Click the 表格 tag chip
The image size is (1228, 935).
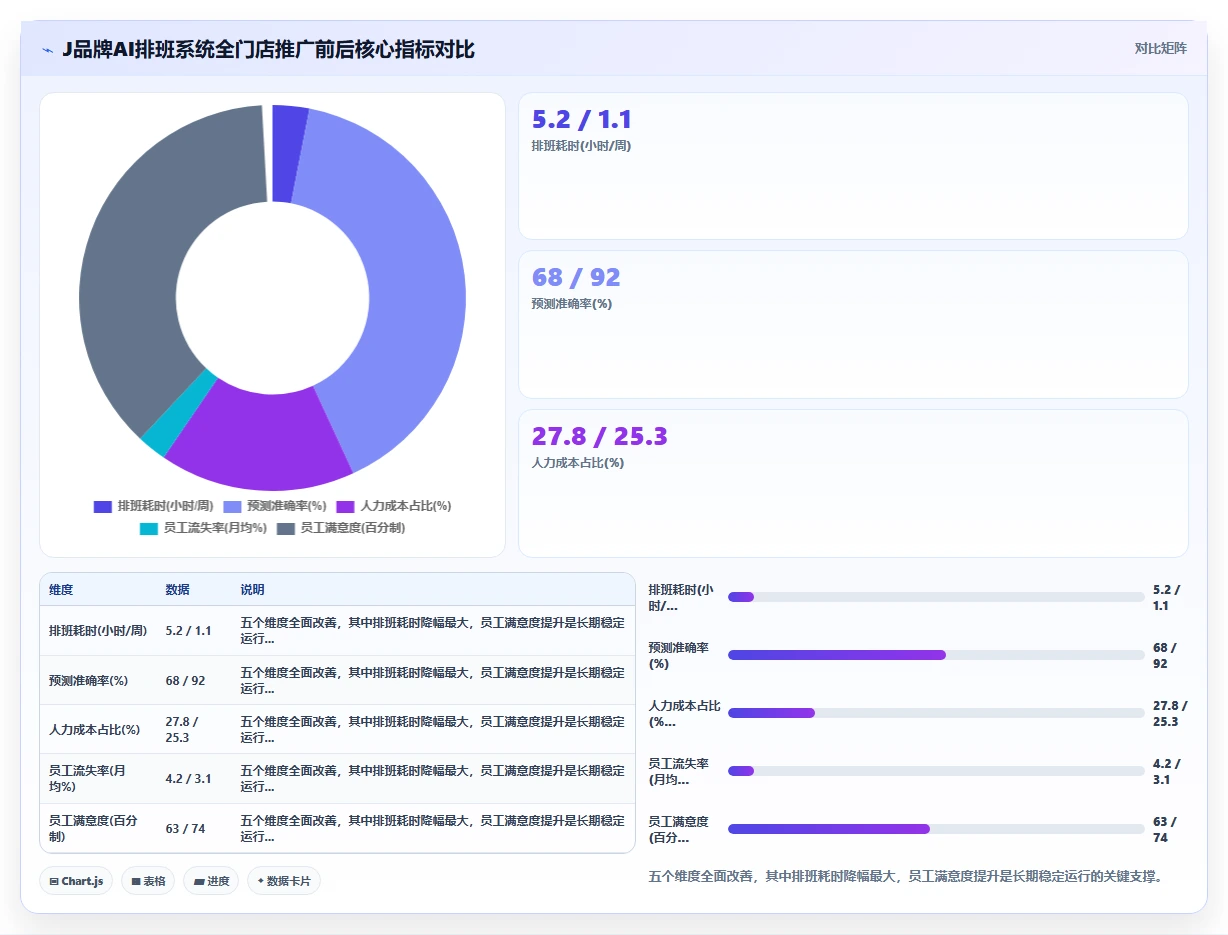148,881
